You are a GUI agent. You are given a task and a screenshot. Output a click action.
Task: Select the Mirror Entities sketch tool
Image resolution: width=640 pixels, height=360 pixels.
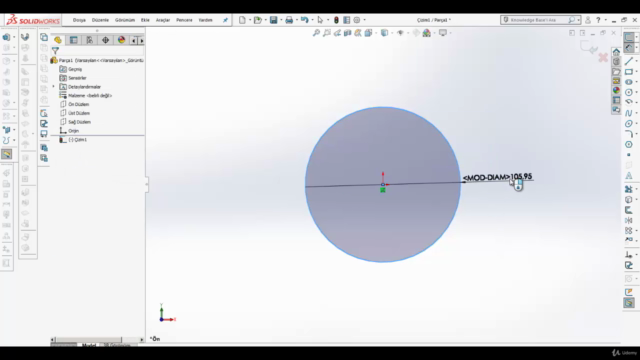(629, 220)
